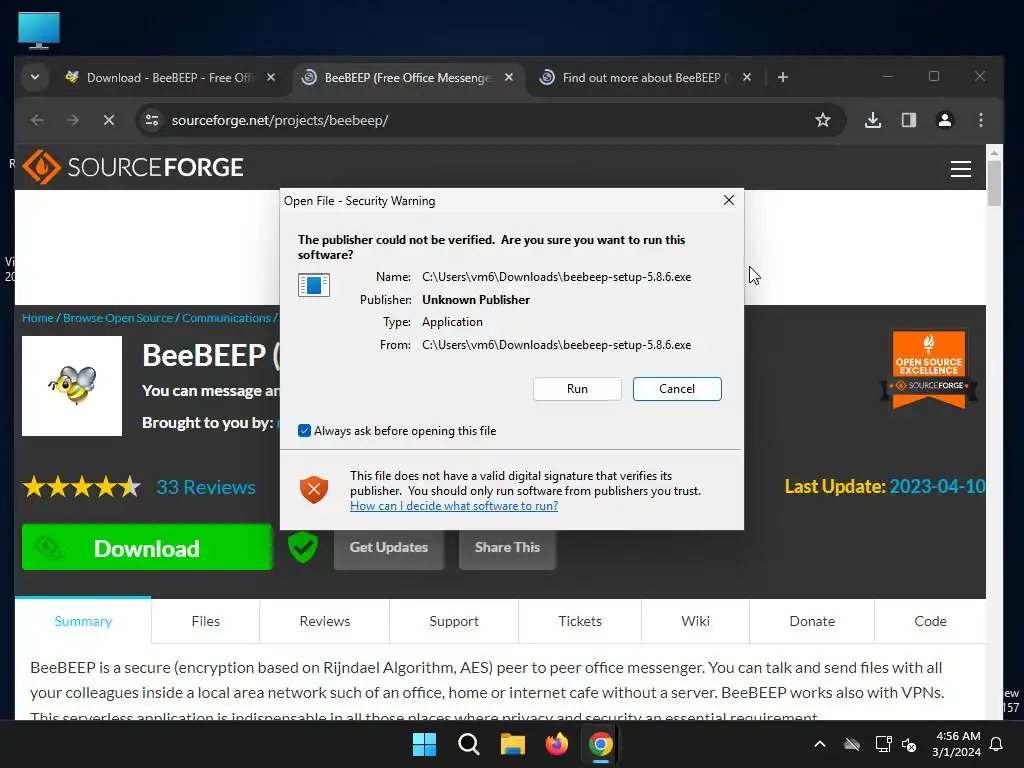The image size is (1024, 768).
Task: Select the Summary tab
Action: pyautogui.click(x=83, y=621)
